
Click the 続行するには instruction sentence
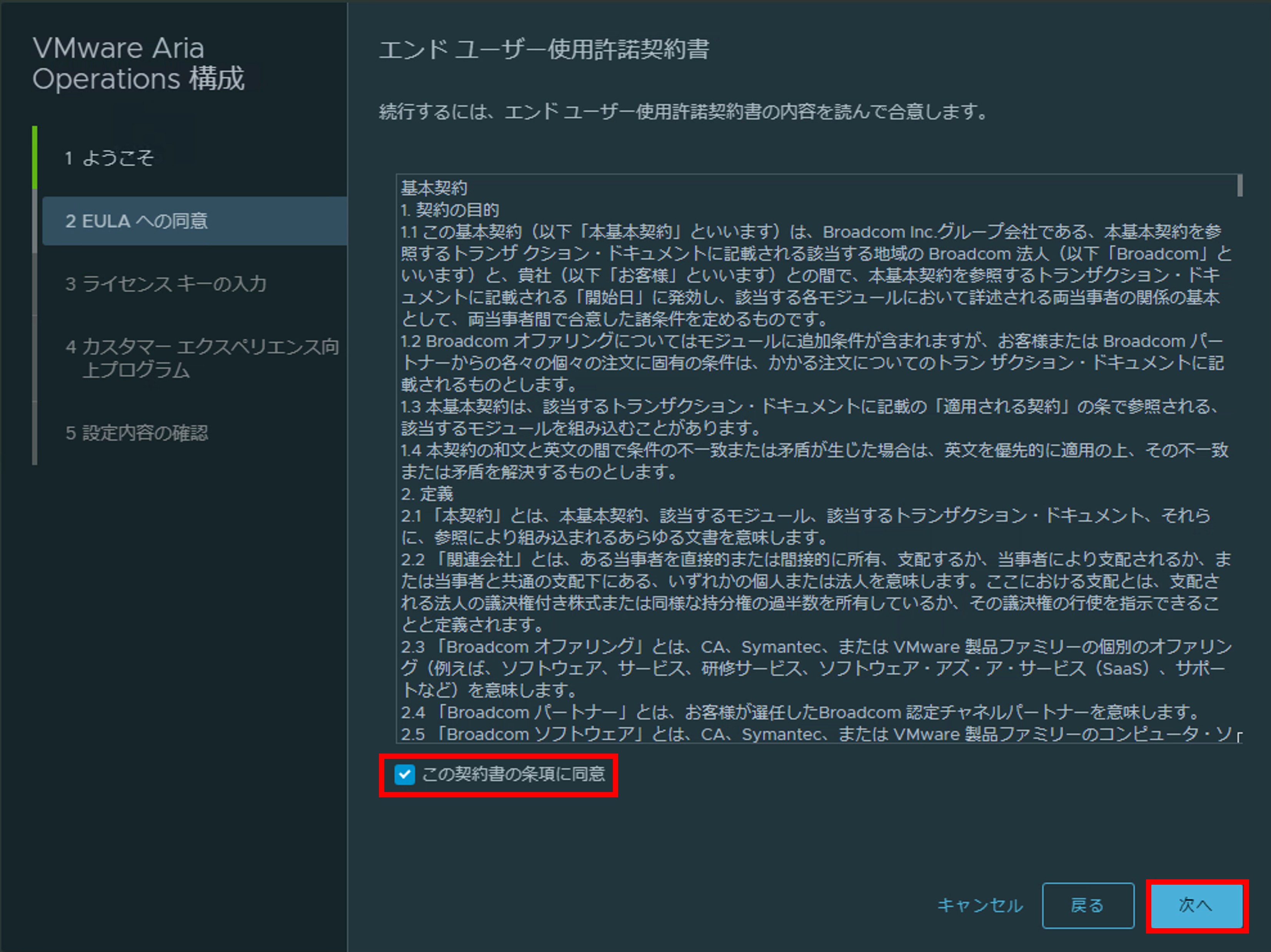(x=684, y=112)
